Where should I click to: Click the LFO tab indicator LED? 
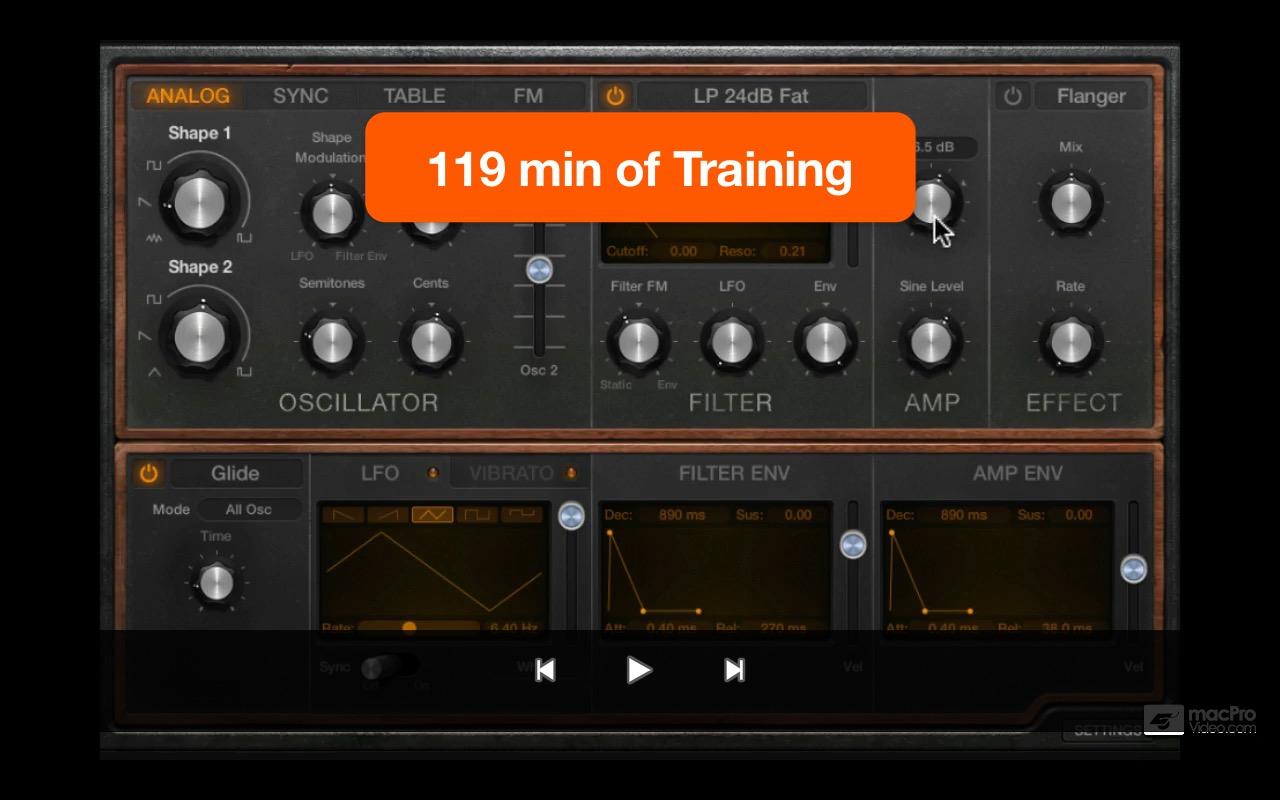point(432,473)
